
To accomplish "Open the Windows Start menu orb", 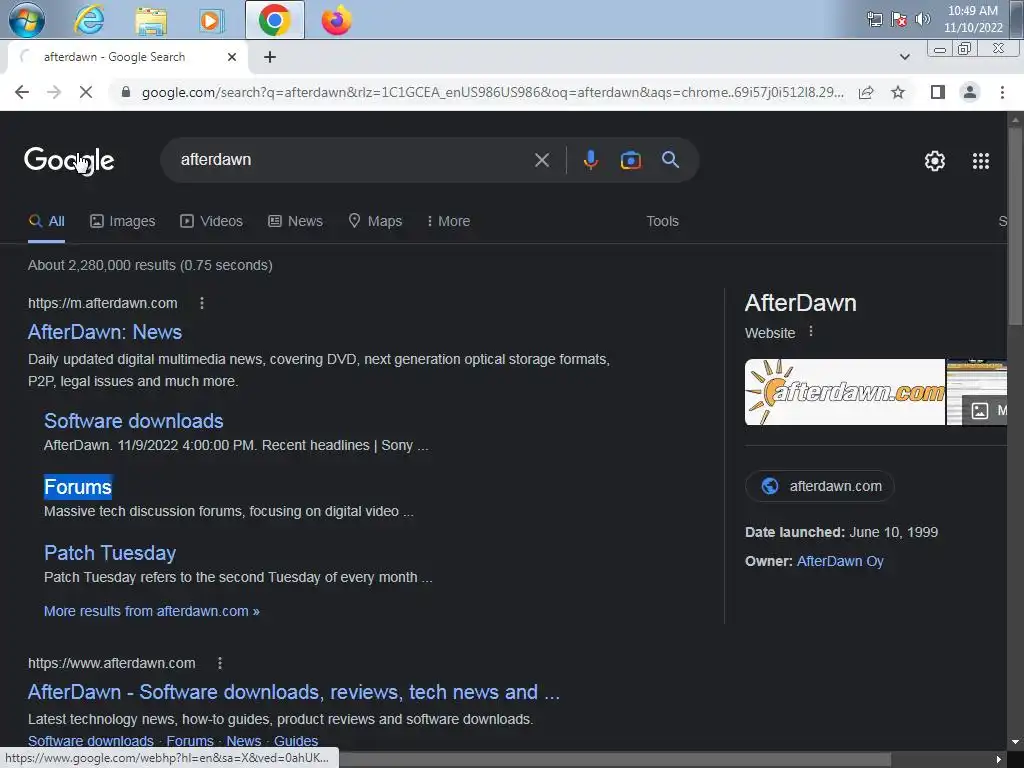I will click(x=26, y=20).
